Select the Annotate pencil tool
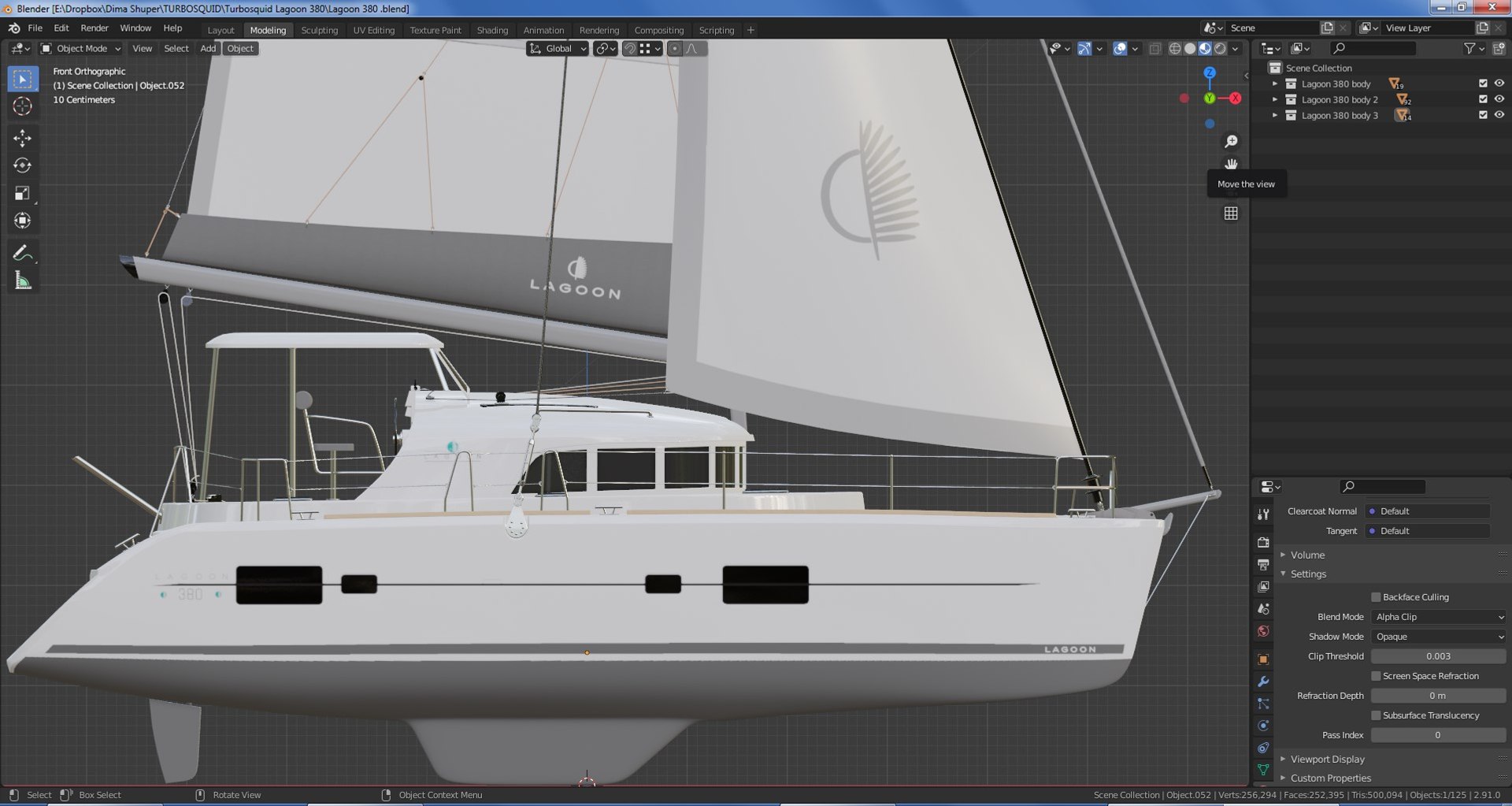The width and height of the screenshot is (1512, 806). (22, 253)
